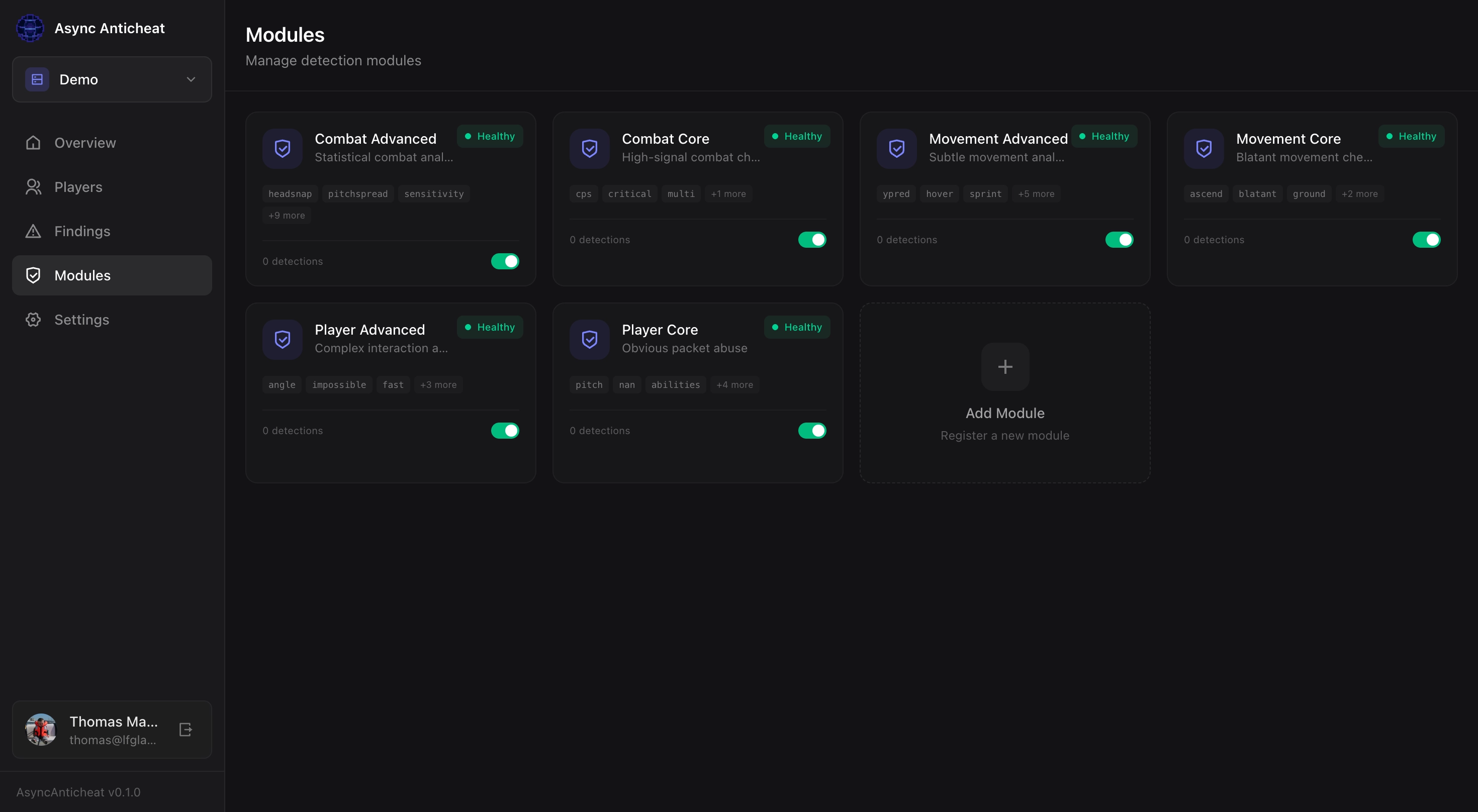Click the Player Core shield icon

pos(589,340)
